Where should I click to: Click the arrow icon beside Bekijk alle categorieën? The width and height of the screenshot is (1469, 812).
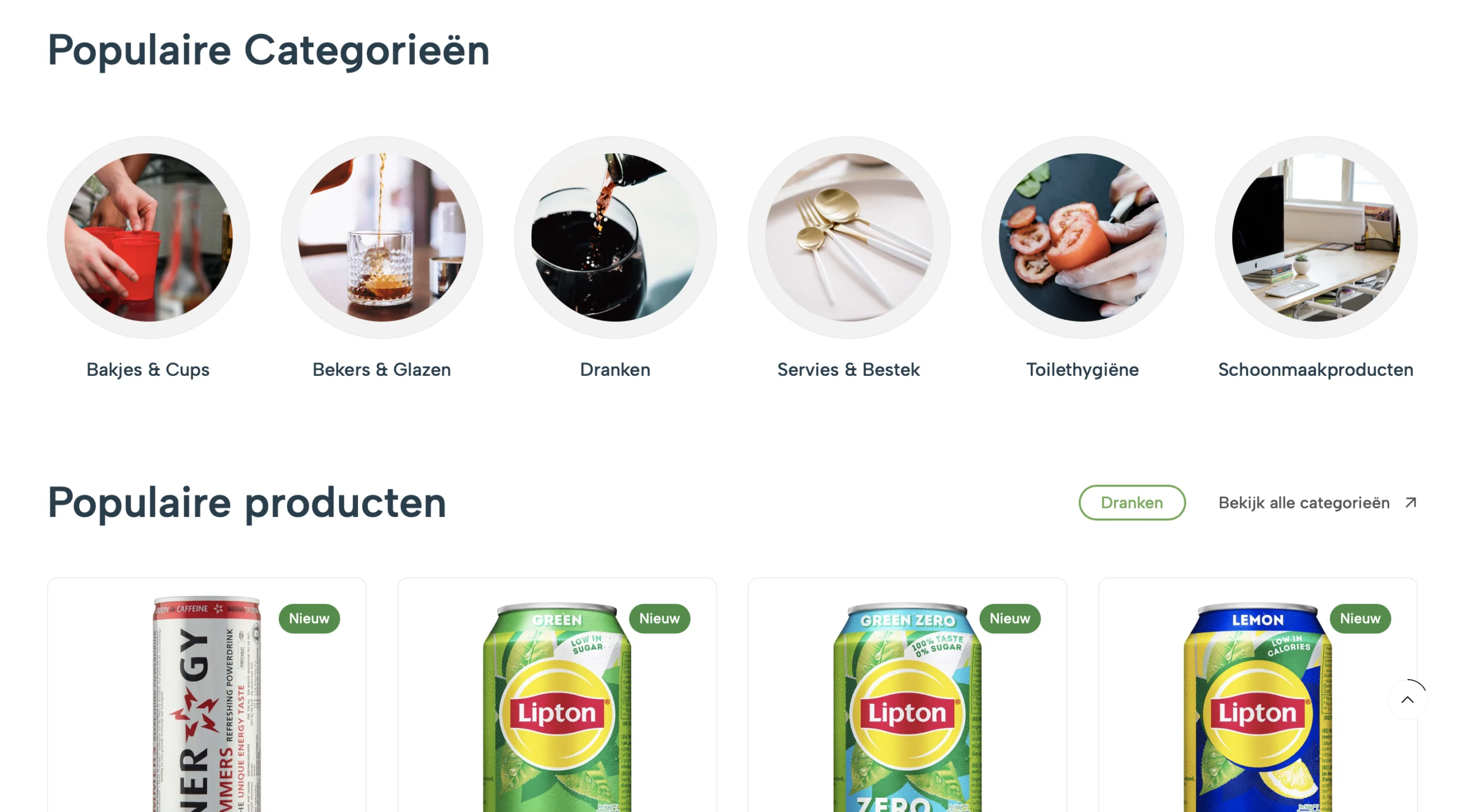1410,503
